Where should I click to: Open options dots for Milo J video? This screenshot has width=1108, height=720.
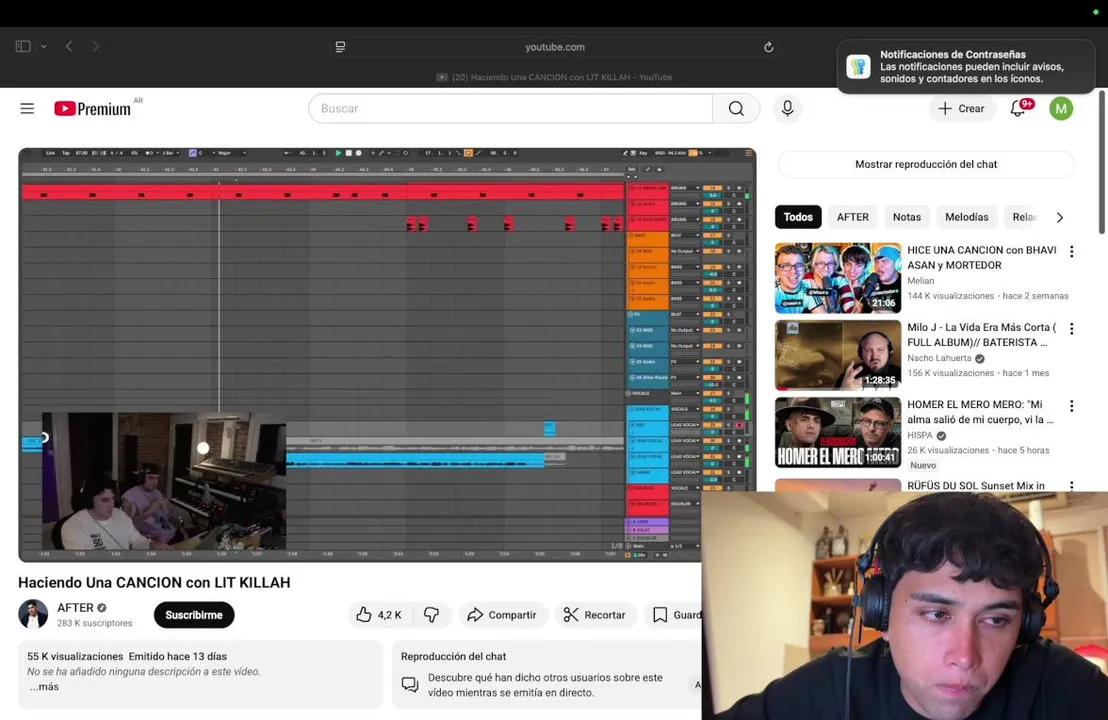click(1072, 329)
